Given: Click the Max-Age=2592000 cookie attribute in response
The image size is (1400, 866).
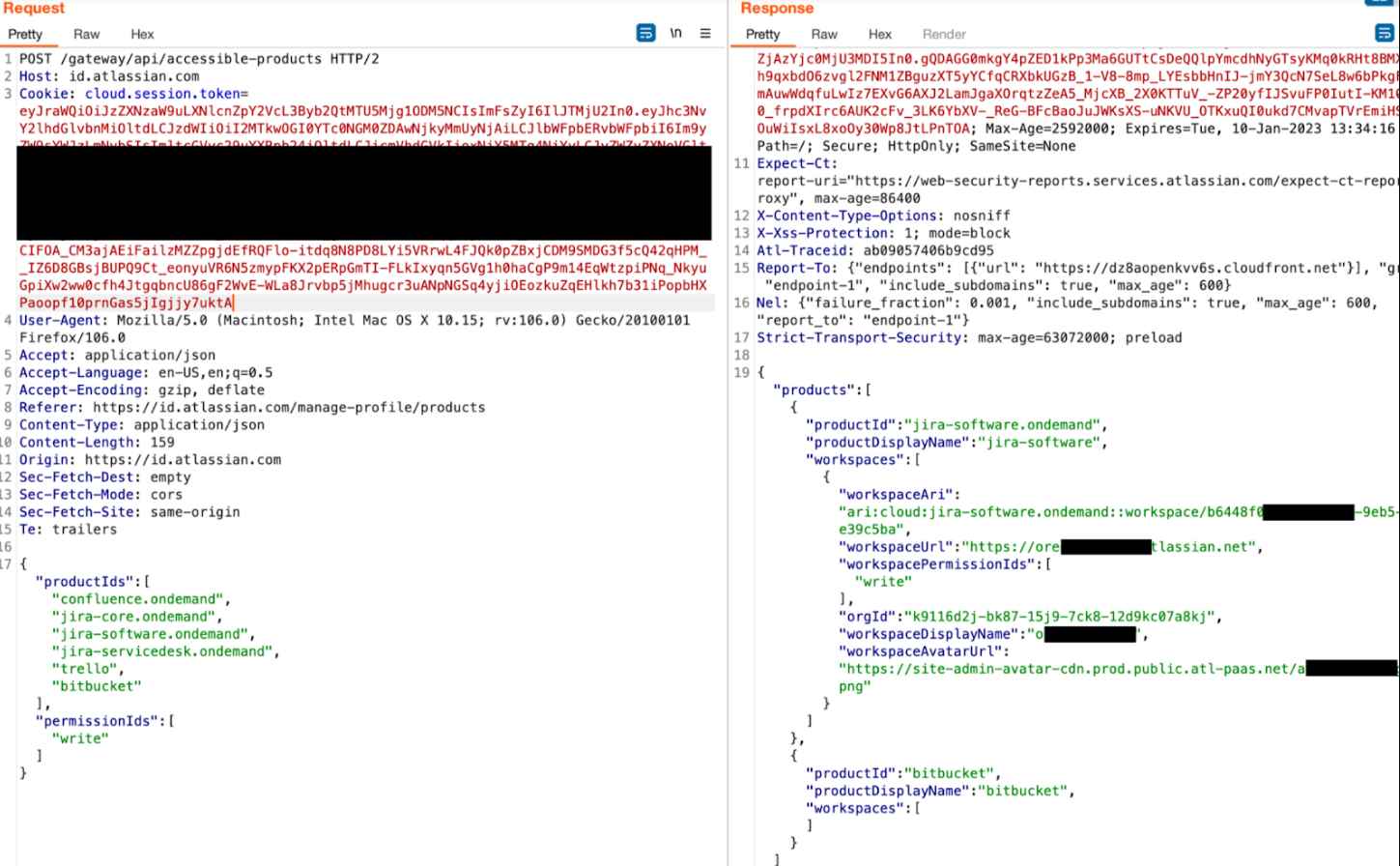Looking at the screenshot, I should coord(1048,129).
